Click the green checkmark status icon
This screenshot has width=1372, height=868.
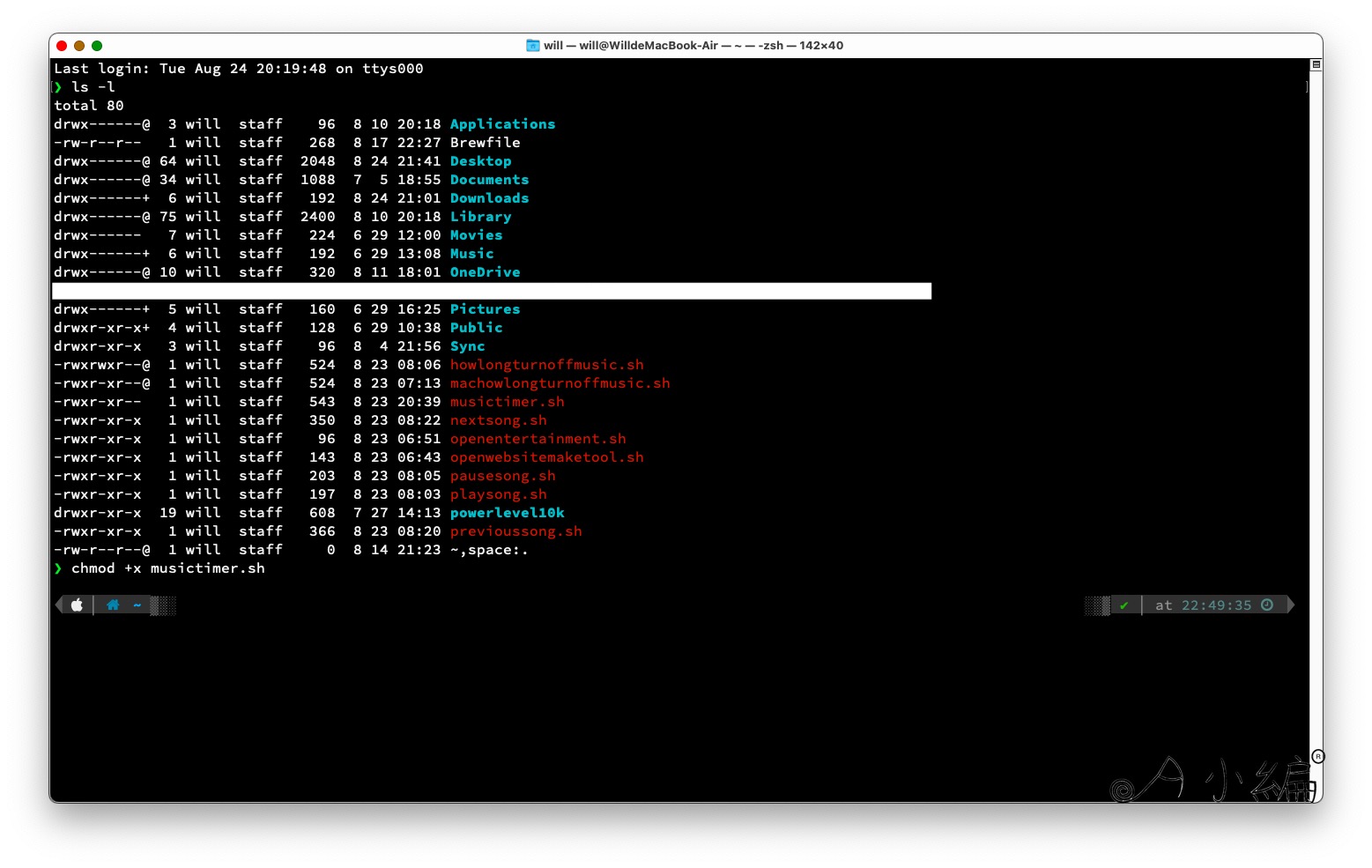point(1124,605)
